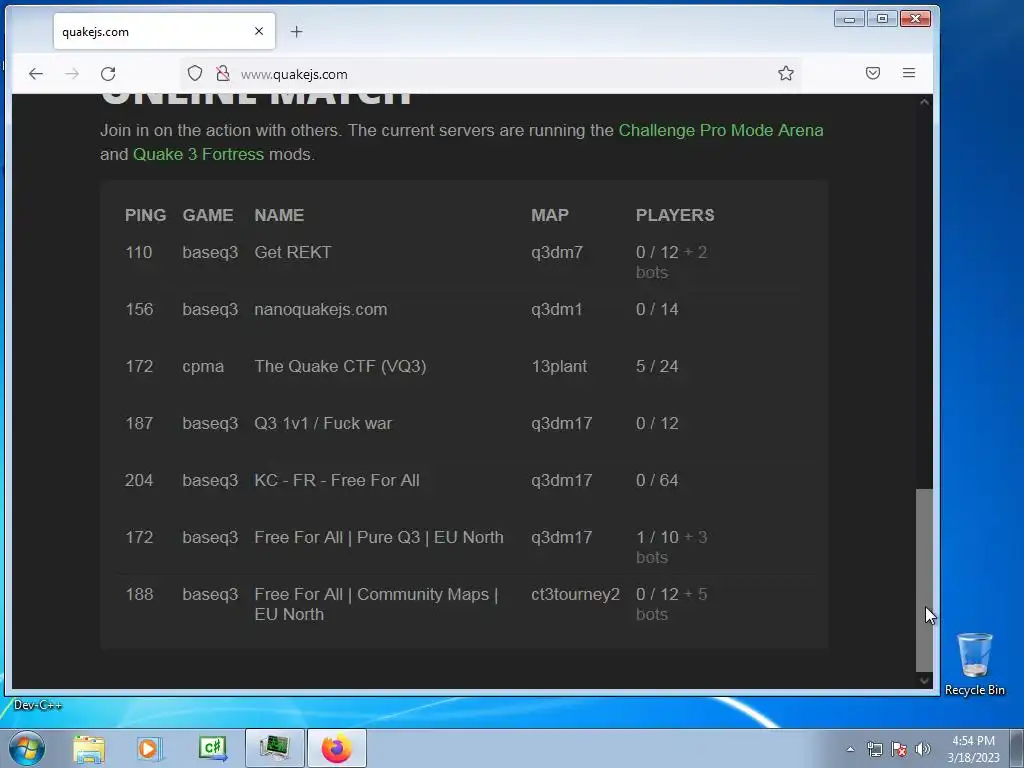Launch Windows Media Player from taskbar
1024x768 pixels.
coord(150,749)
